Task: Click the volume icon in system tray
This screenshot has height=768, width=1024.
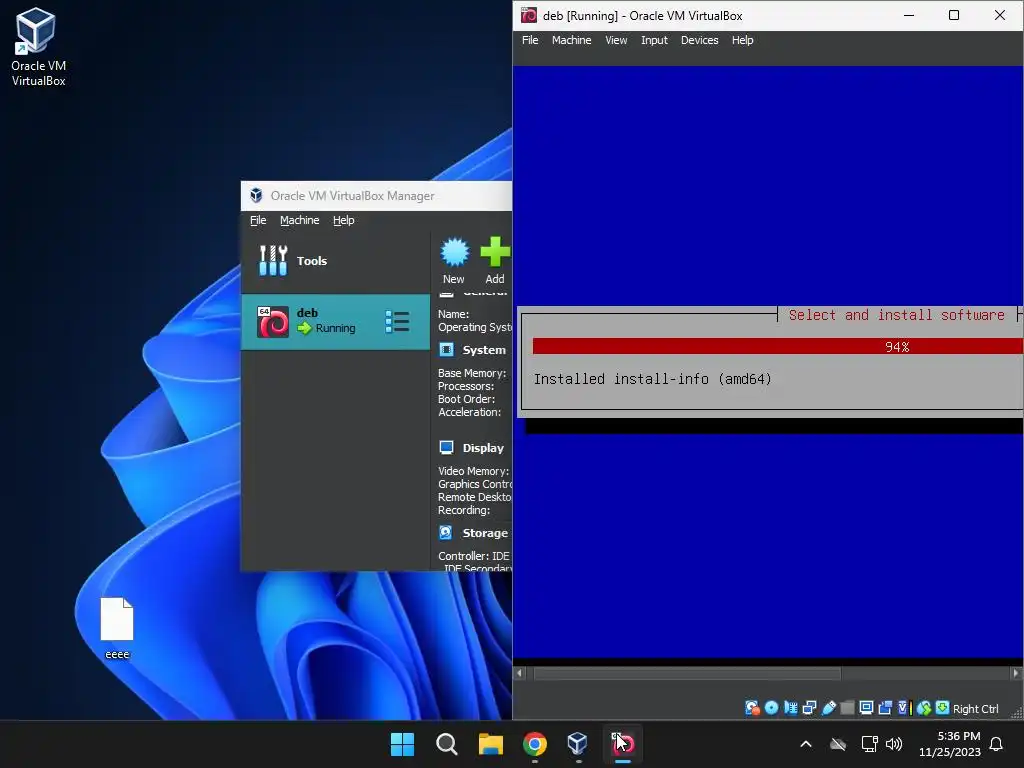Action: click(x=894, y=744)
